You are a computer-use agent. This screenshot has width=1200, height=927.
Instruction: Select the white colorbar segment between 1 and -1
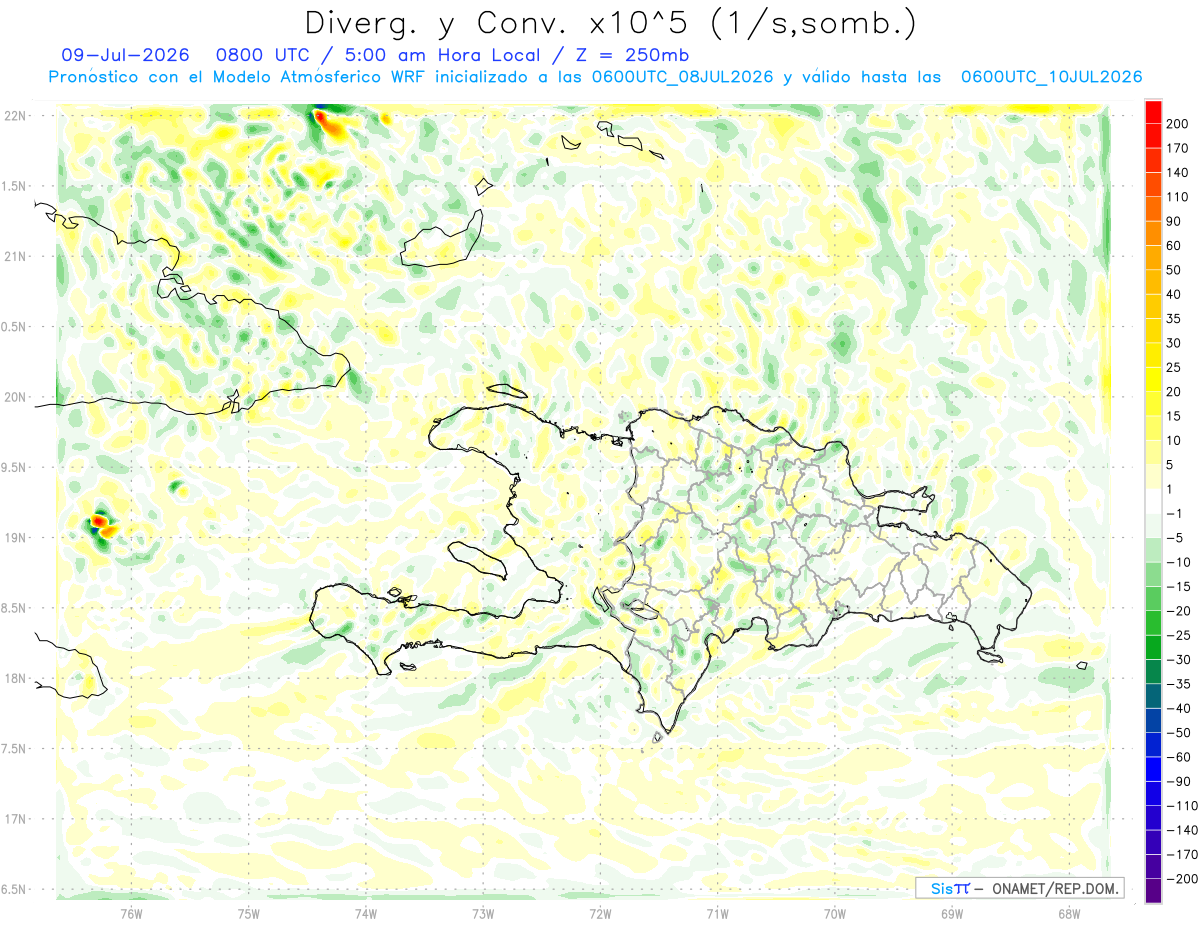point(1153,501)
